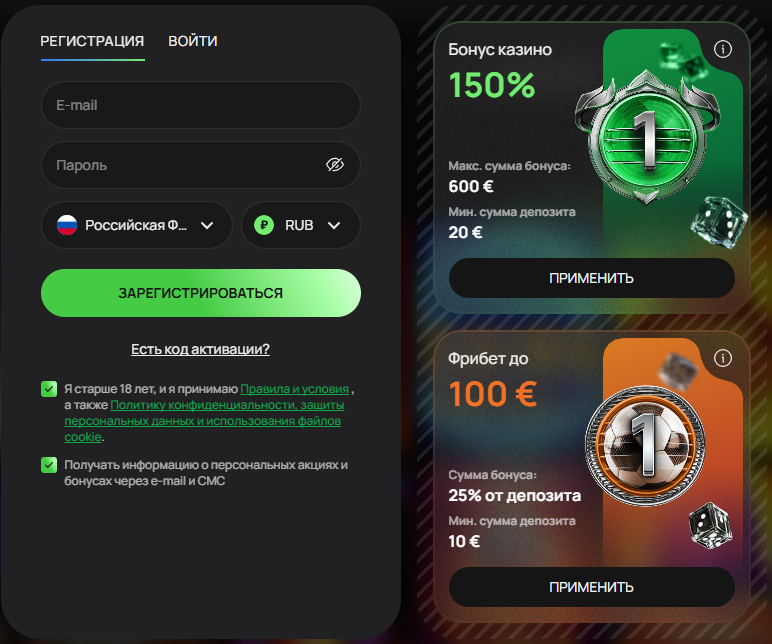Viewport: 772px width, 644px height.
Task: Click the freebet info icon
Action: point(722,358)
